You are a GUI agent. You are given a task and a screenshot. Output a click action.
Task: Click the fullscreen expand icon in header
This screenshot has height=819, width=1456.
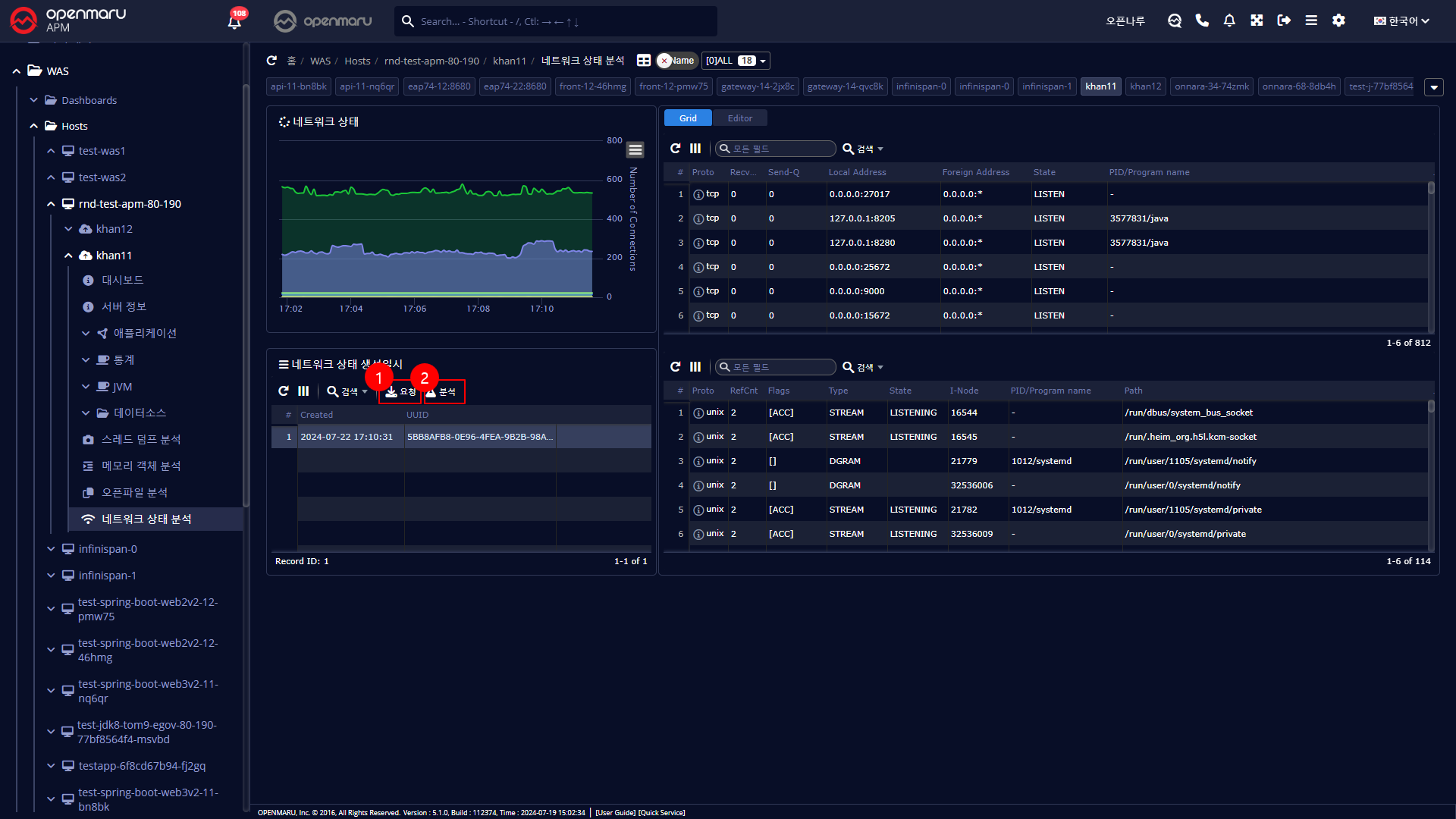(x=1257, y=20)
